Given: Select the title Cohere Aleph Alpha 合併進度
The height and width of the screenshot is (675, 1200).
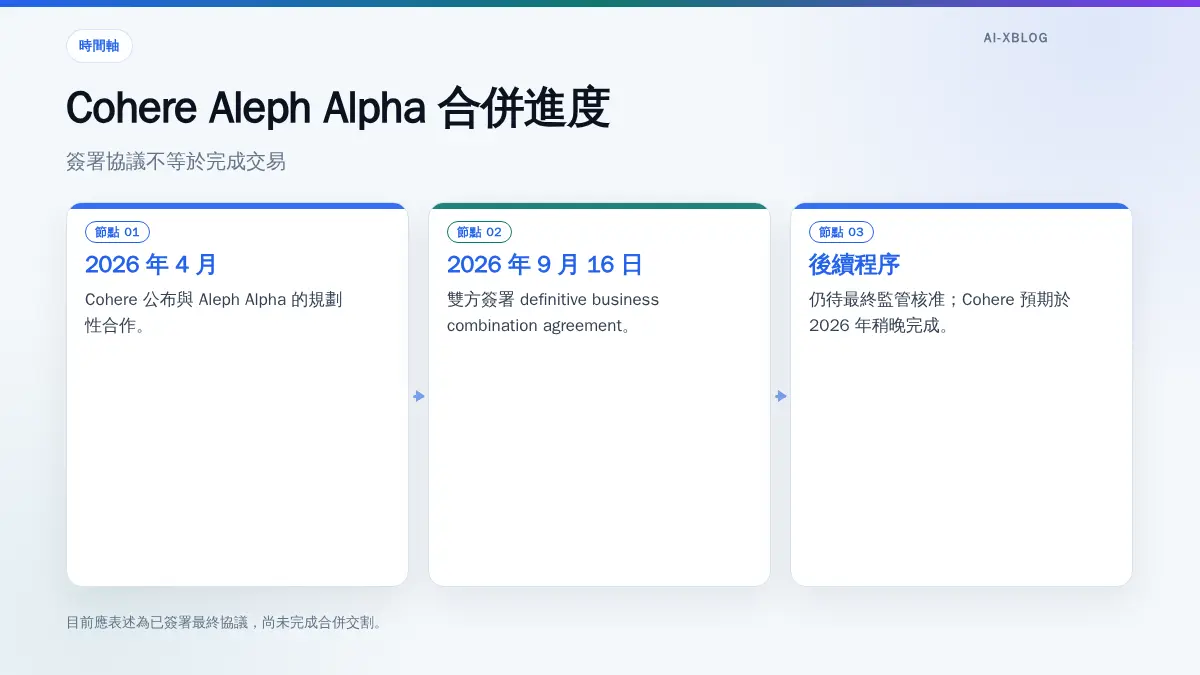Looking at the screenshot, I should tap(338, 108).
